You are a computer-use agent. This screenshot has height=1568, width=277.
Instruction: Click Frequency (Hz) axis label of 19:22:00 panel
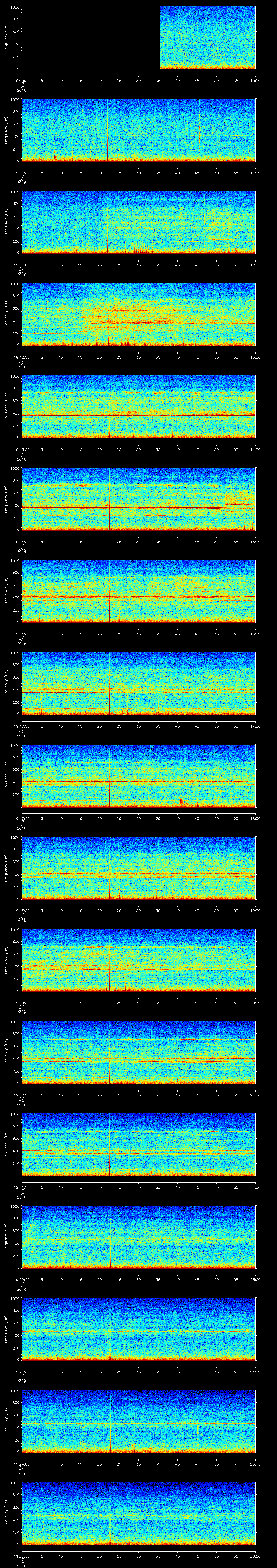point(6,1237)
